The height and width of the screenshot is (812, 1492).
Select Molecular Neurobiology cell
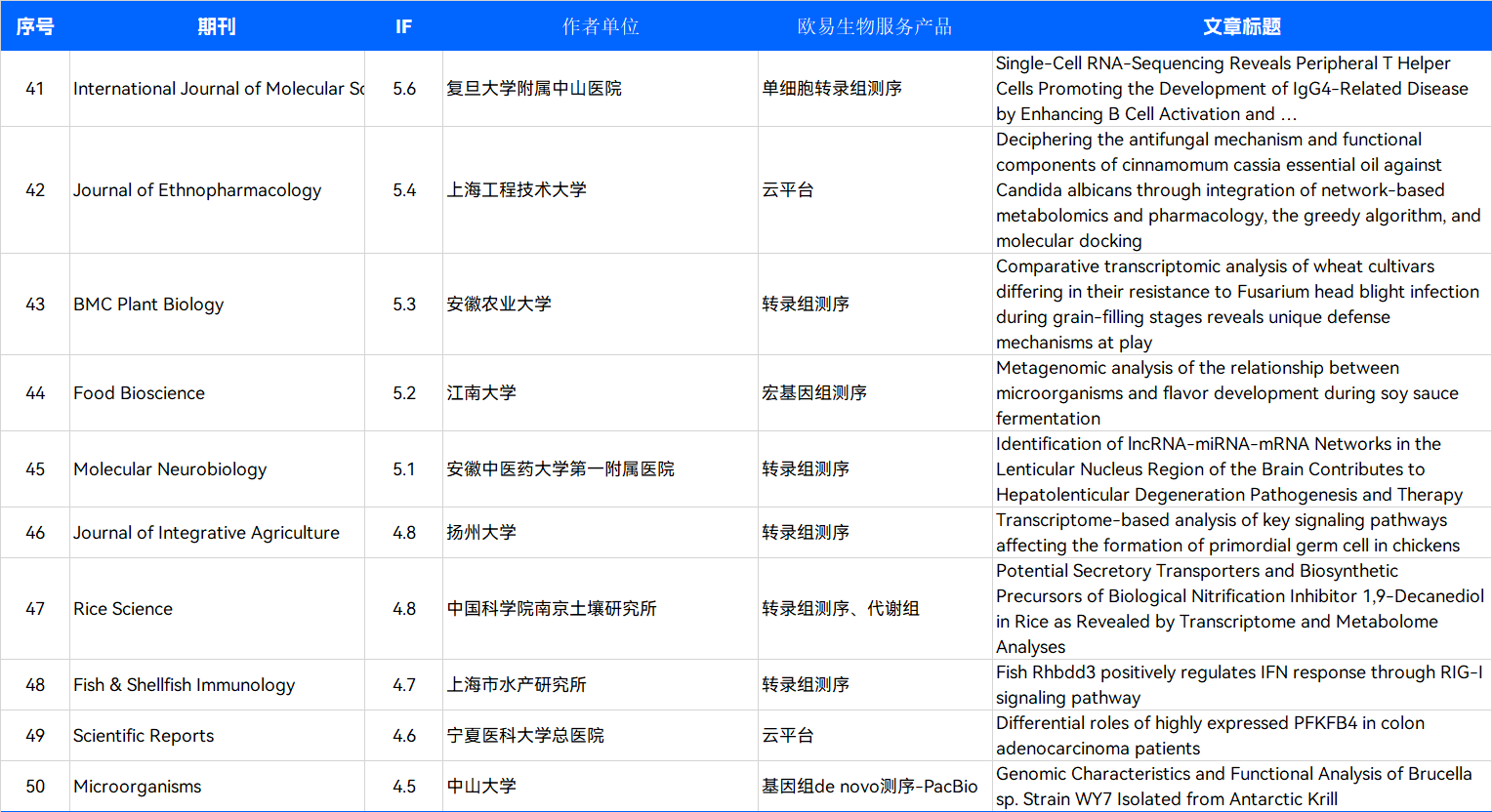click(x=217, y=469)
